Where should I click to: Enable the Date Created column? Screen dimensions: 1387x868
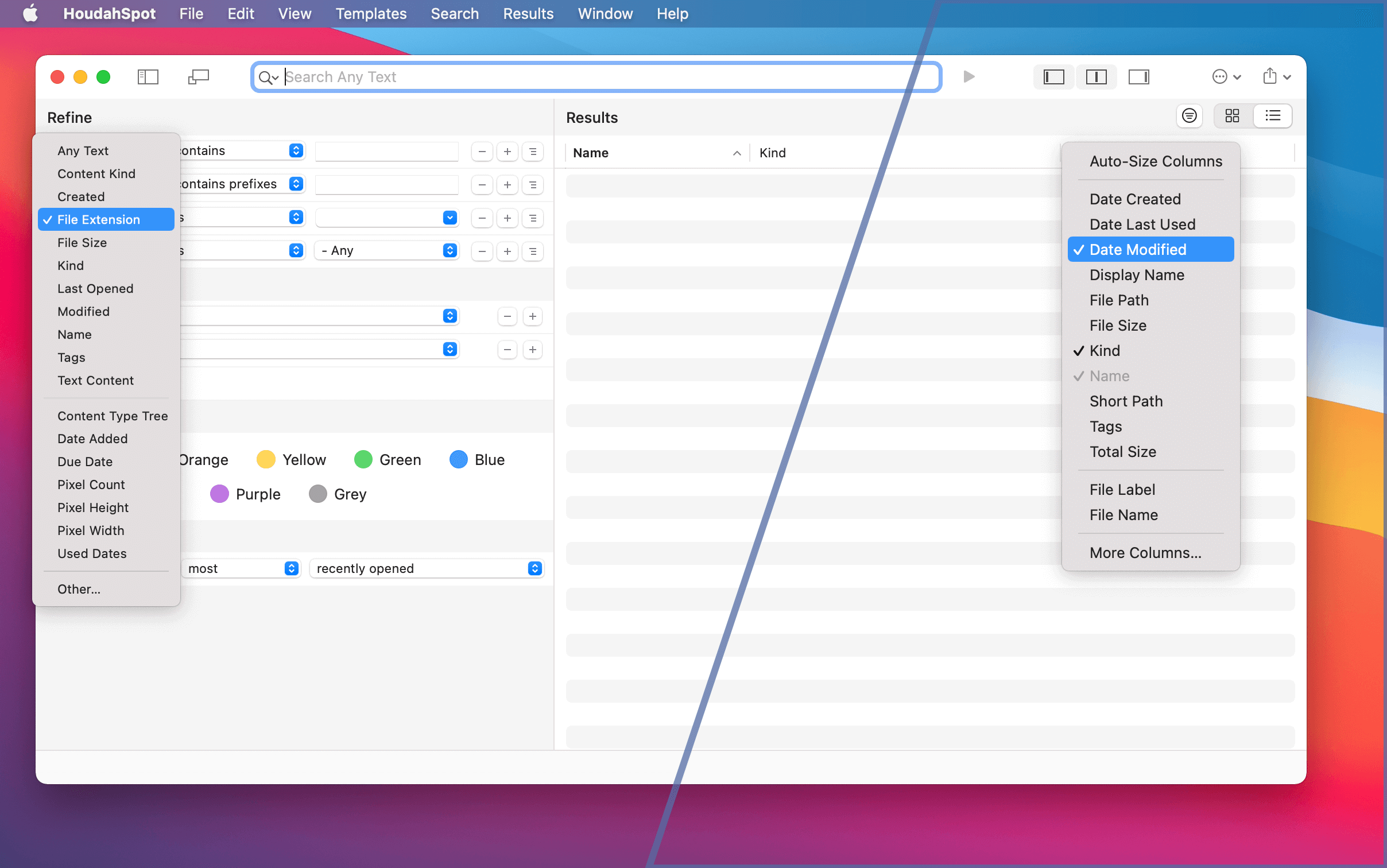pos(1135,199)
